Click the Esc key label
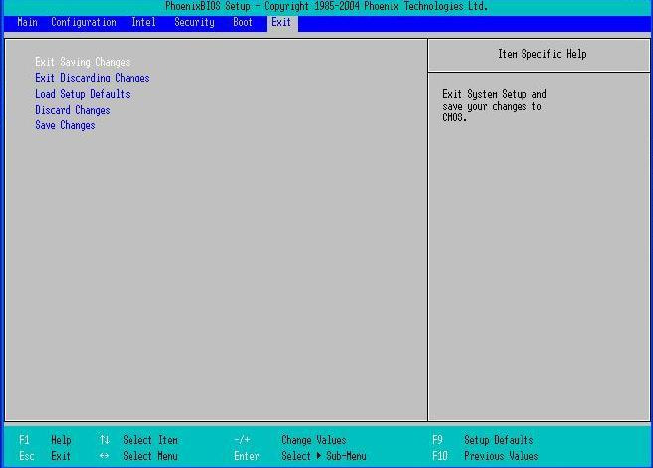The image size is (653, 468). click(27, 456)
